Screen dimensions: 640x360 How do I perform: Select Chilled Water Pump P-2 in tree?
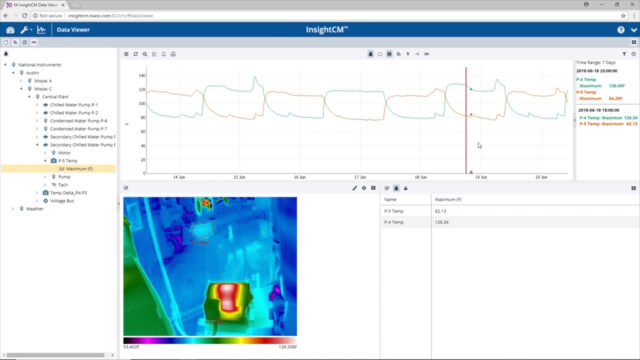(x=74, y=113)
